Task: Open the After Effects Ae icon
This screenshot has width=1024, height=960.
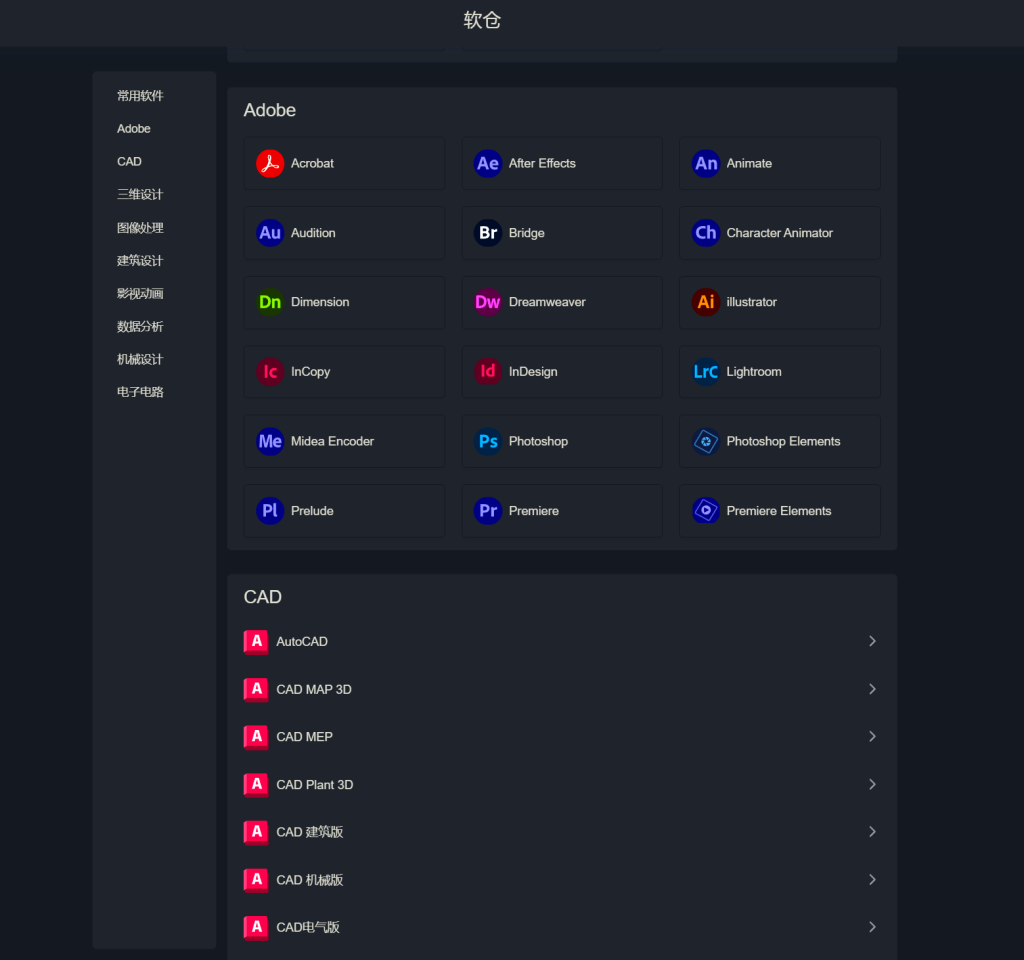Action: [x=488, y=163]
